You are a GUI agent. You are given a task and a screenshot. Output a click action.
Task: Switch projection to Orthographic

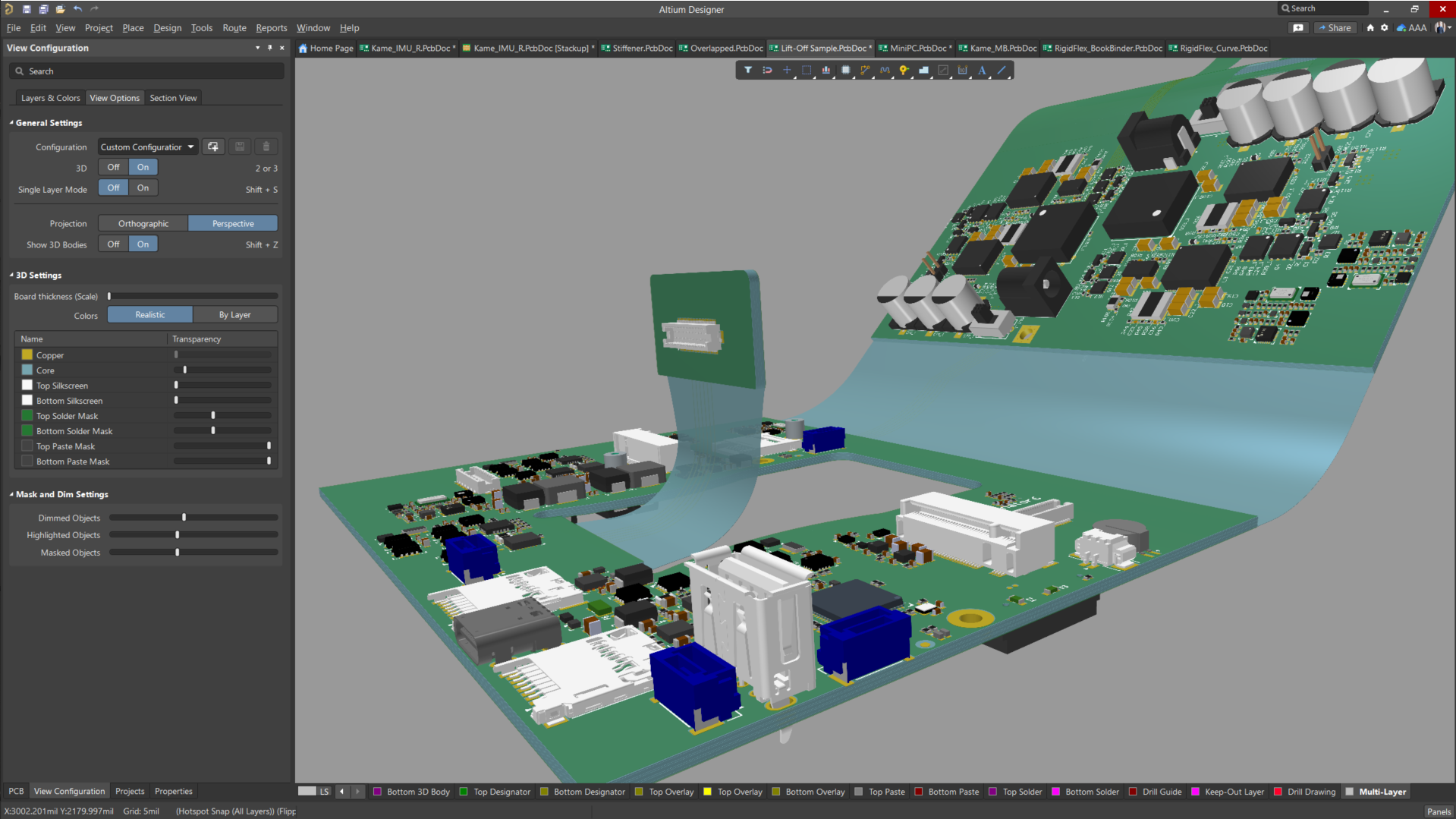143,223
